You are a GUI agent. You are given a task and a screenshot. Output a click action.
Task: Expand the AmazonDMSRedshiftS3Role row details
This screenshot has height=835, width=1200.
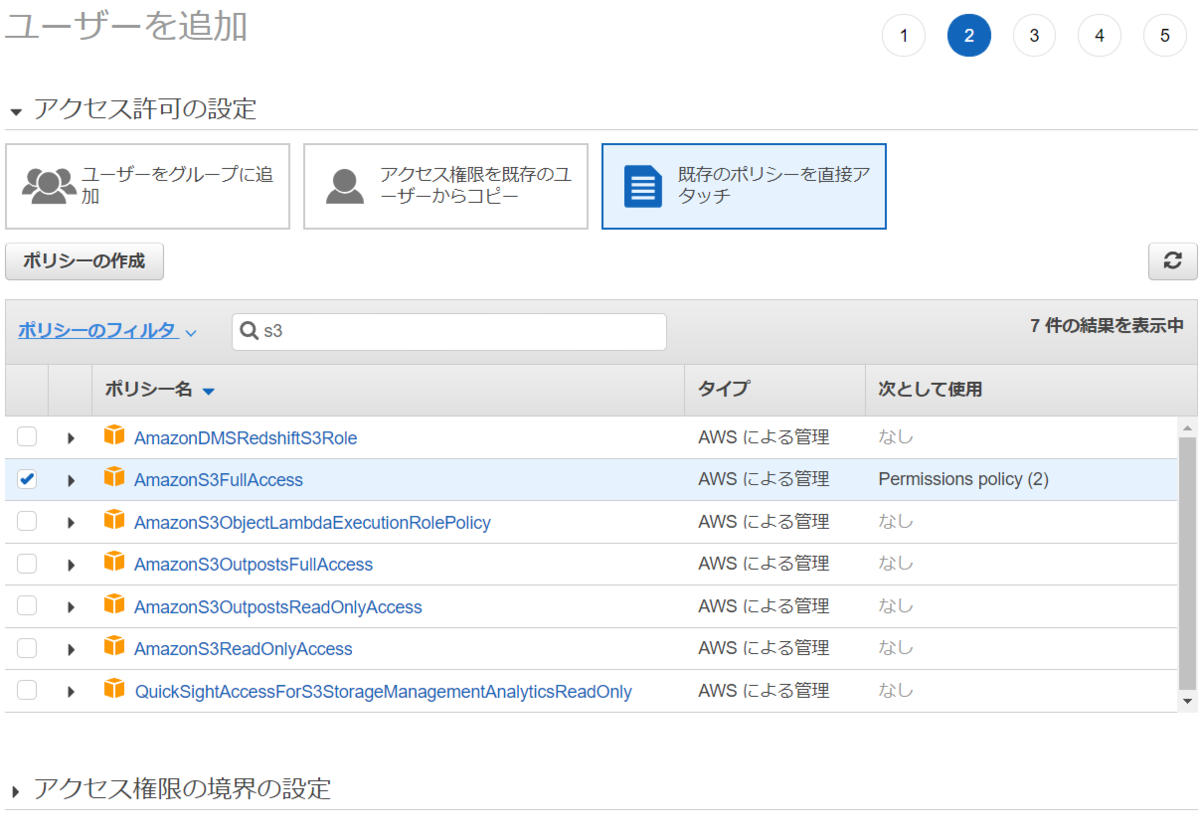[70, 438]
